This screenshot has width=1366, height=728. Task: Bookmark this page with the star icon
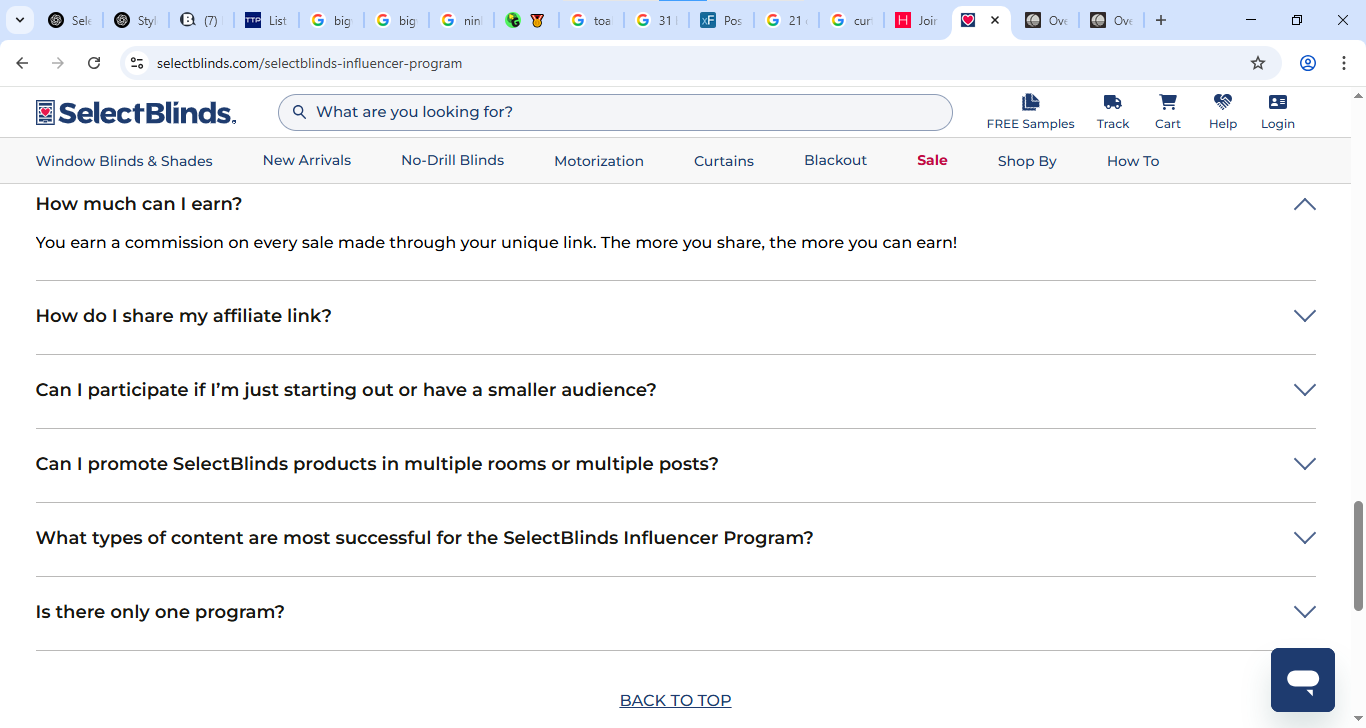1258,63
